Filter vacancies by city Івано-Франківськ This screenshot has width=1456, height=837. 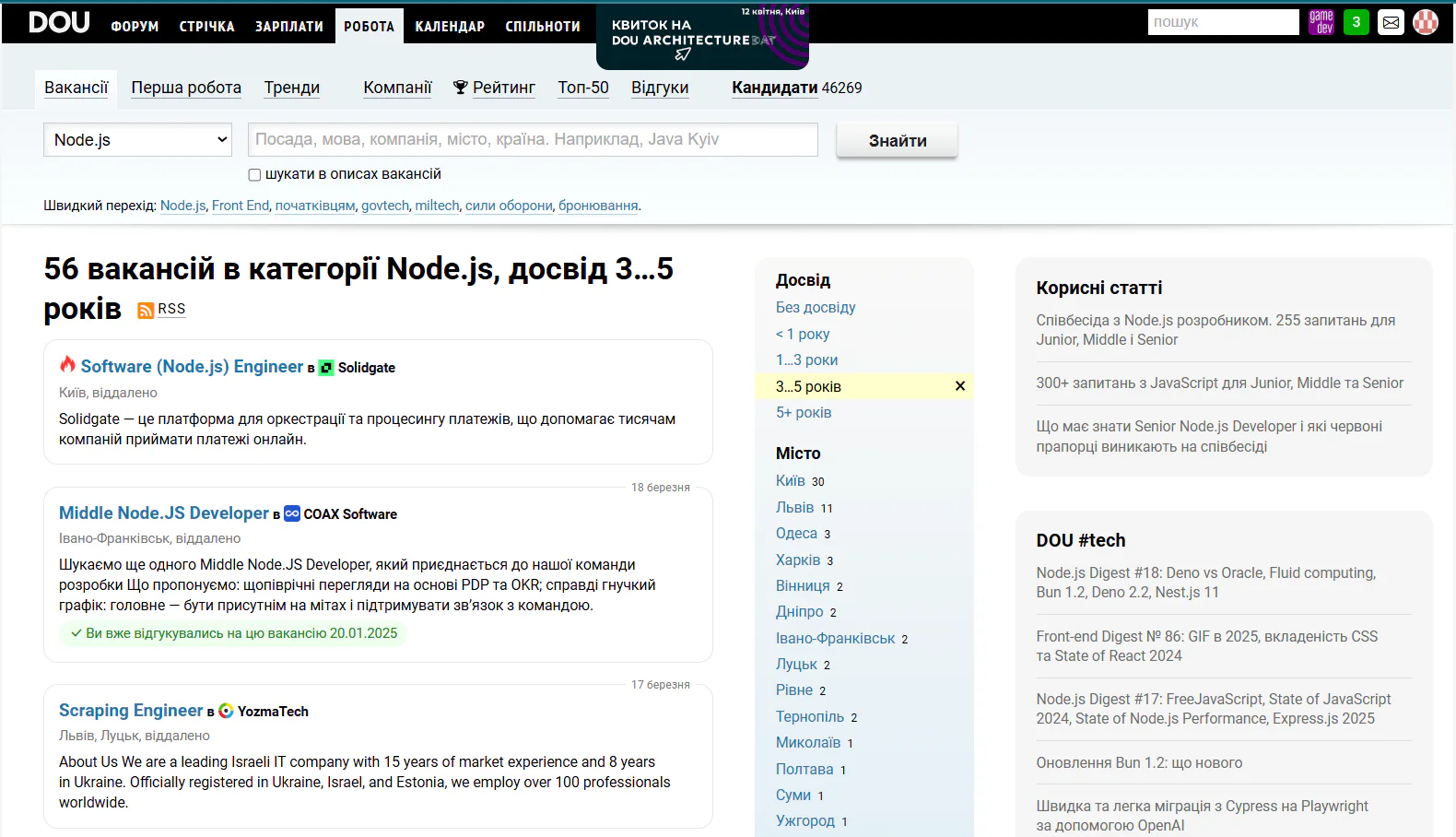point(836,639)
